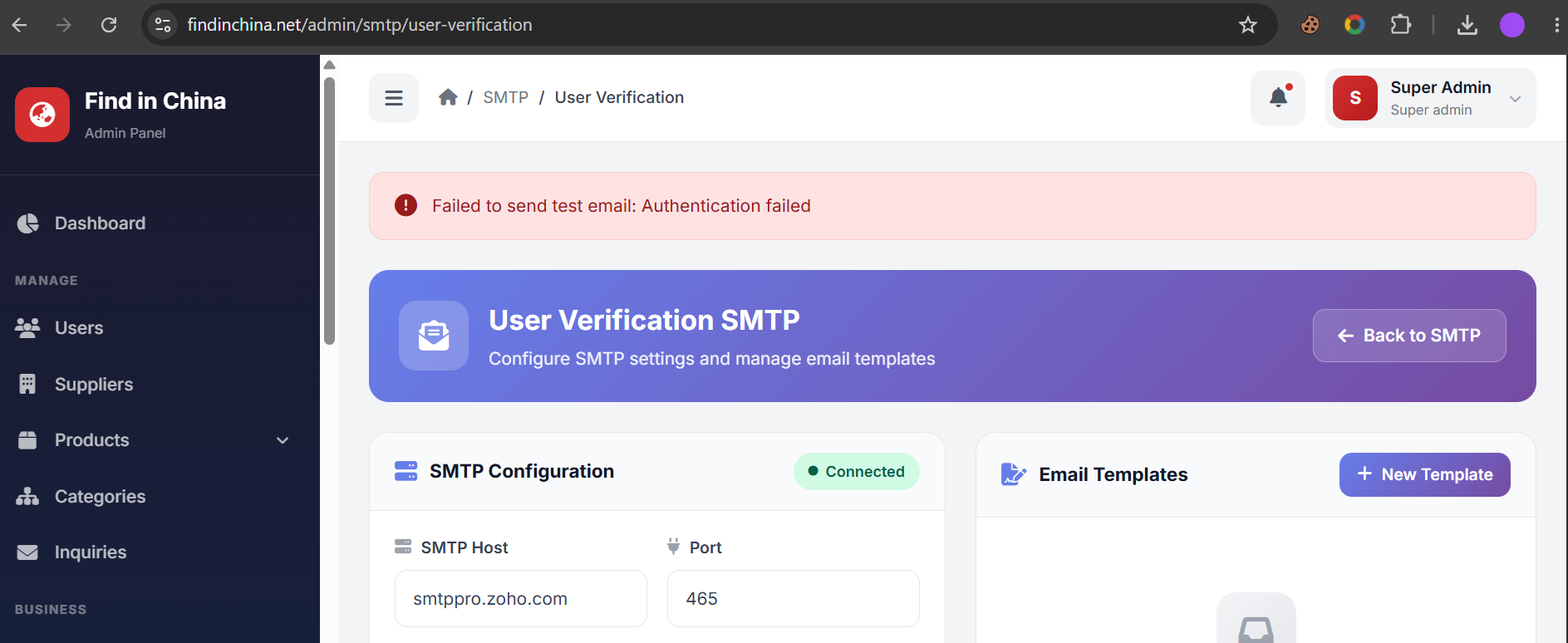Image resolution: width=1568 pixels, height=643 pixels.
Task: Click the red error alert icon
Action: (406, 205)
